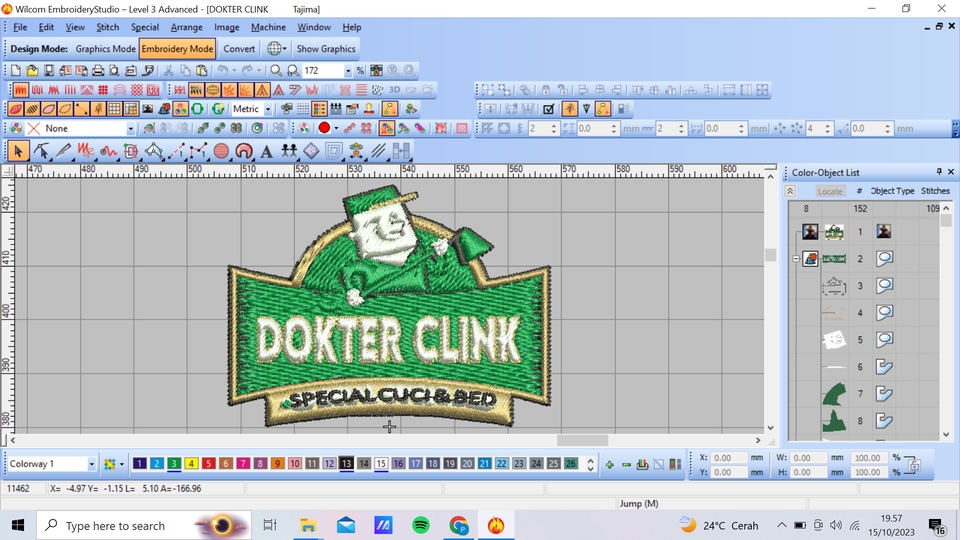
Task: Select object row 7 in Color-Object List
Action: [863, 394]
